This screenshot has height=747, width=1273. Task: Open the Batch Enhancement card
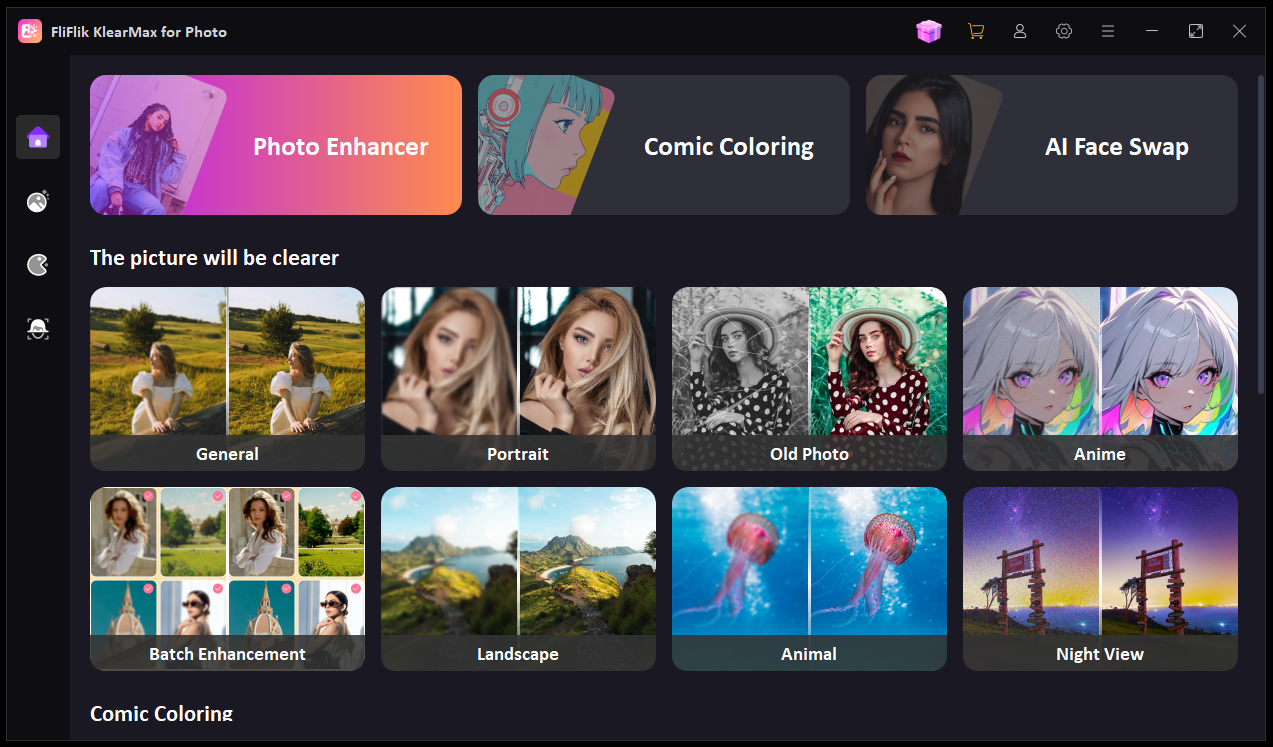(x=227, y=579)
